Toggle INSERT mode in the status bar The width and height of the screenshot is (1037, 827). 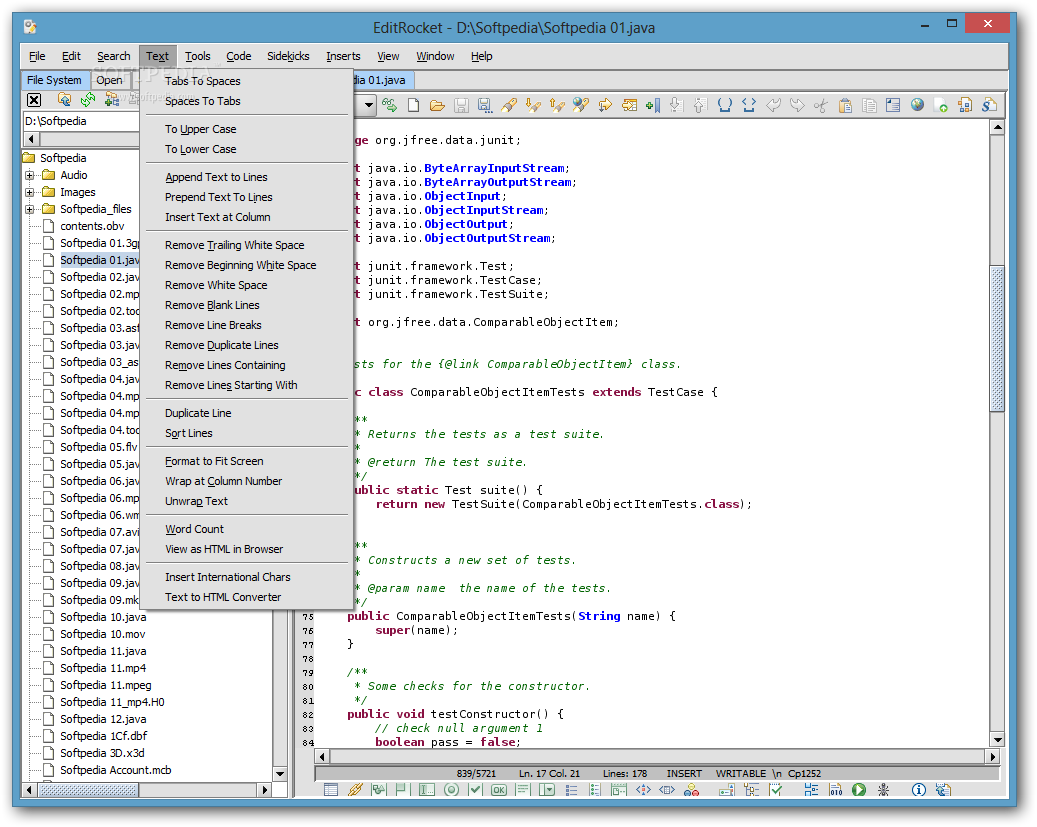pyautogui.click(x=684, y=773)
